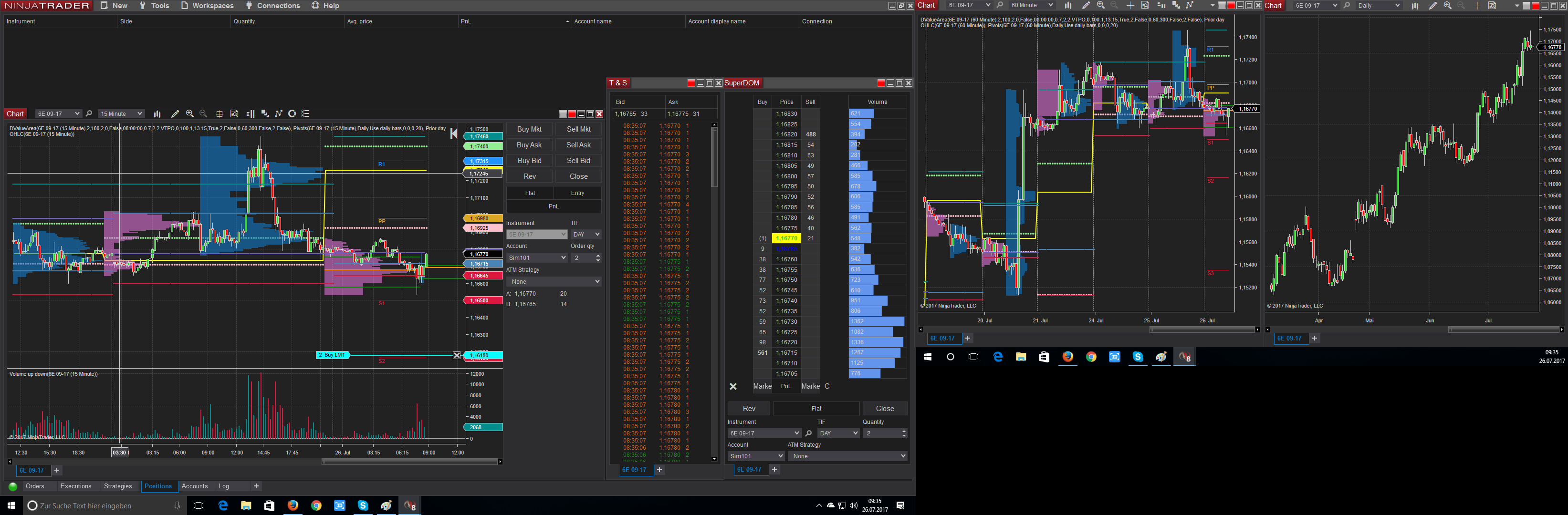Click red link swatch in T&S title bar

(691, 82)
